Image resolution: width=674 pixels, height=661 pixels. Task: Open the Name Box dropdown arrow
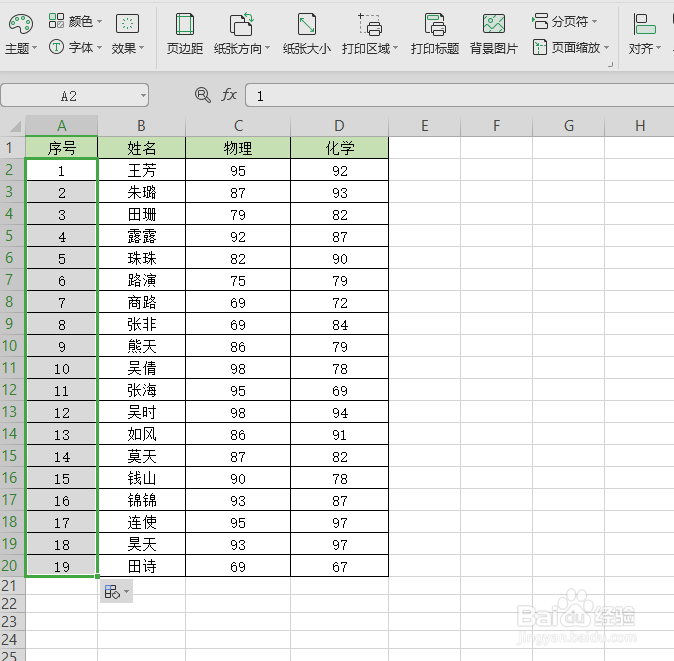tap(143, 95)
